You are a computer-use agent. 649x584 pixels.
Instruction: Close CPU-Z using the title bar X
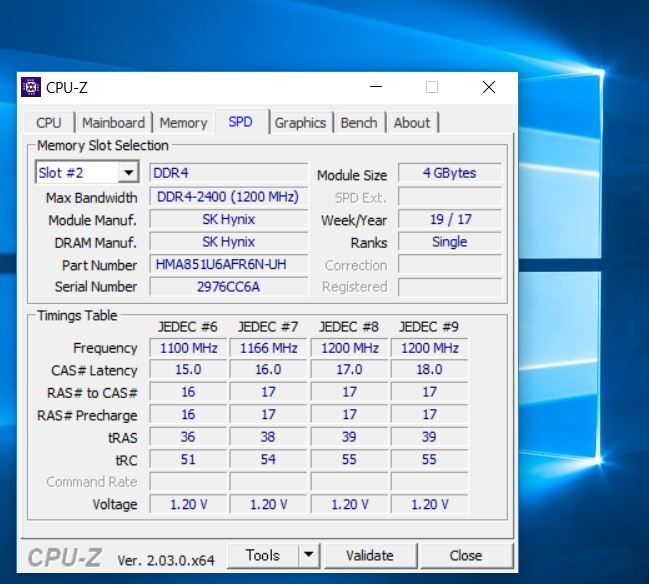(488, 87)
